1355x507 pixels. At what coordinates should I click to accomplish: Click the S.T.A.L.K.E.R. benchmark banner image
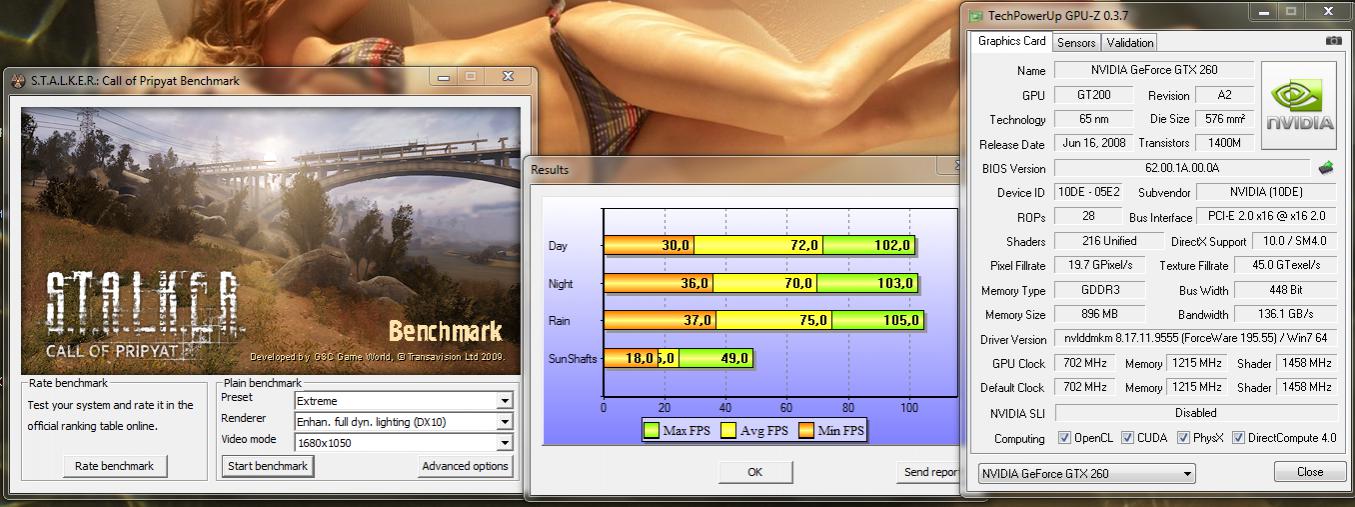271,241
